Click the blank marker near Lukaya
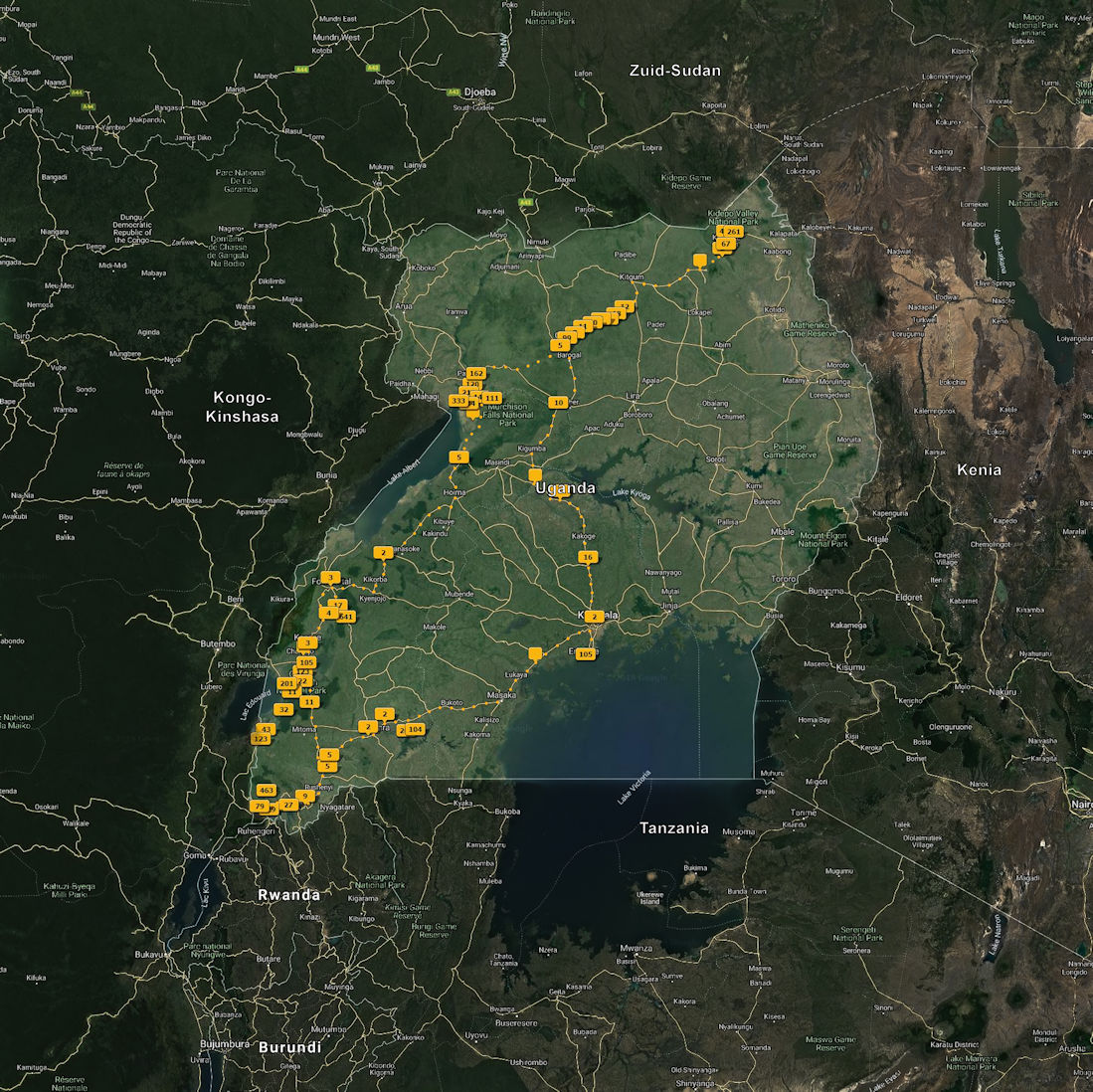 point(536,652)
